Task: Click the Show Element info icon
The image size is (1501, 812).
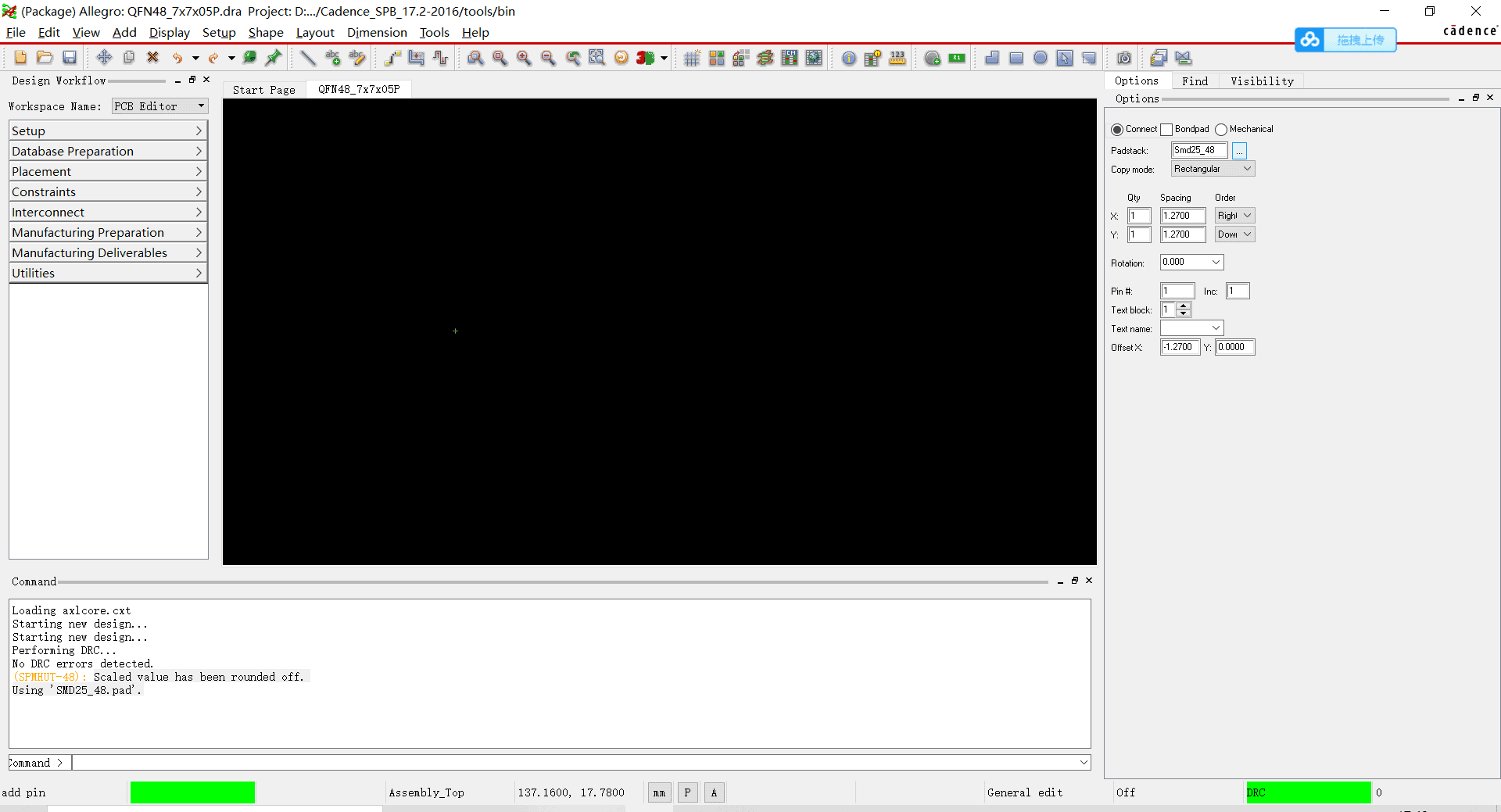Action: [849, 58]
